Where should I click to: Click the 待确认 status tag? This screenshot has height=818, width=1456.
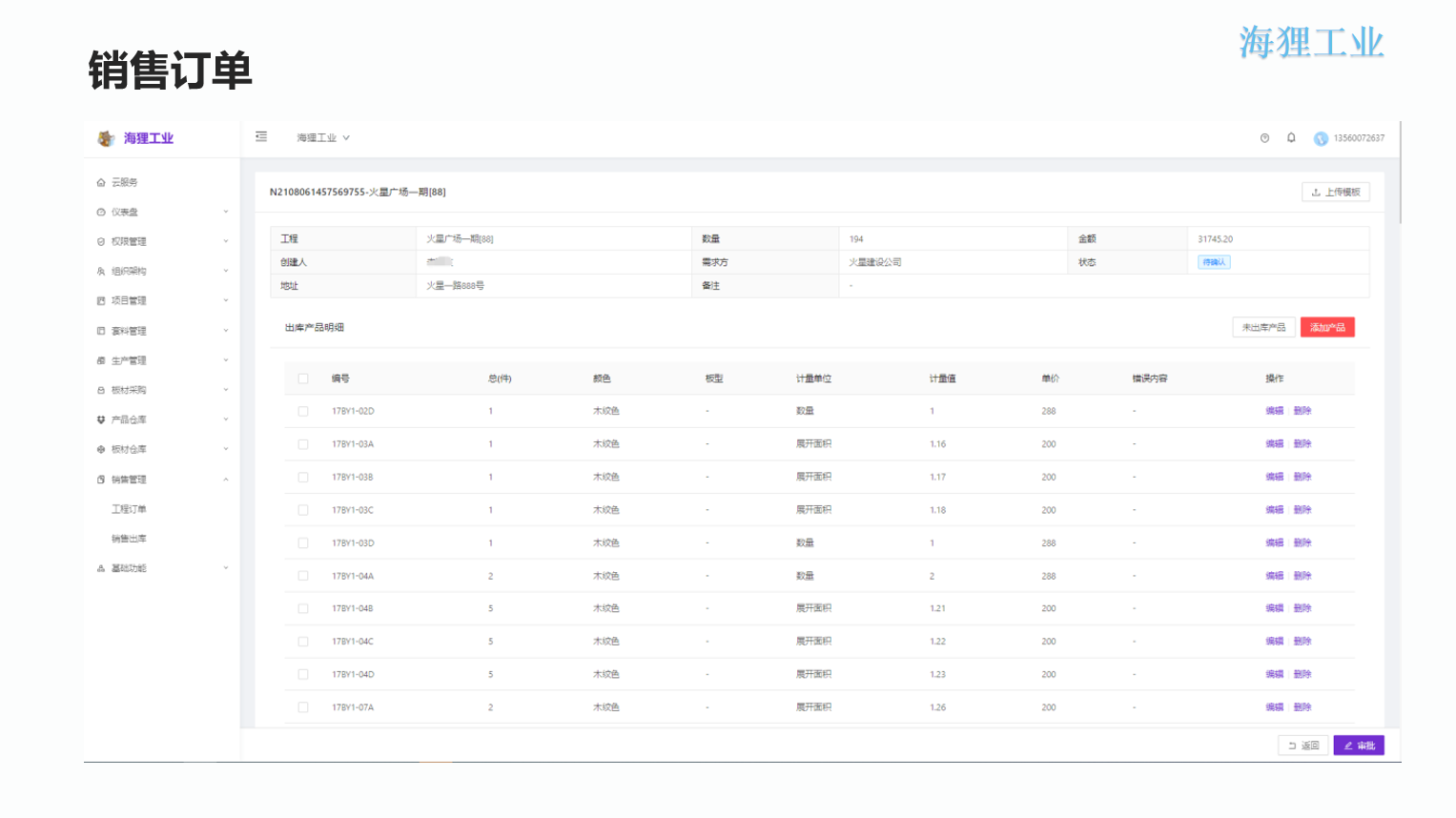point(1214,262)
